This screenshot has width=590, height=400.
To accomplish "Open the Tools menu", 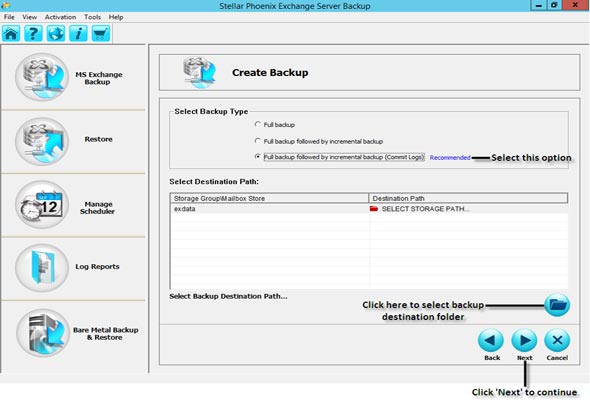I will (x=92, y=17).
